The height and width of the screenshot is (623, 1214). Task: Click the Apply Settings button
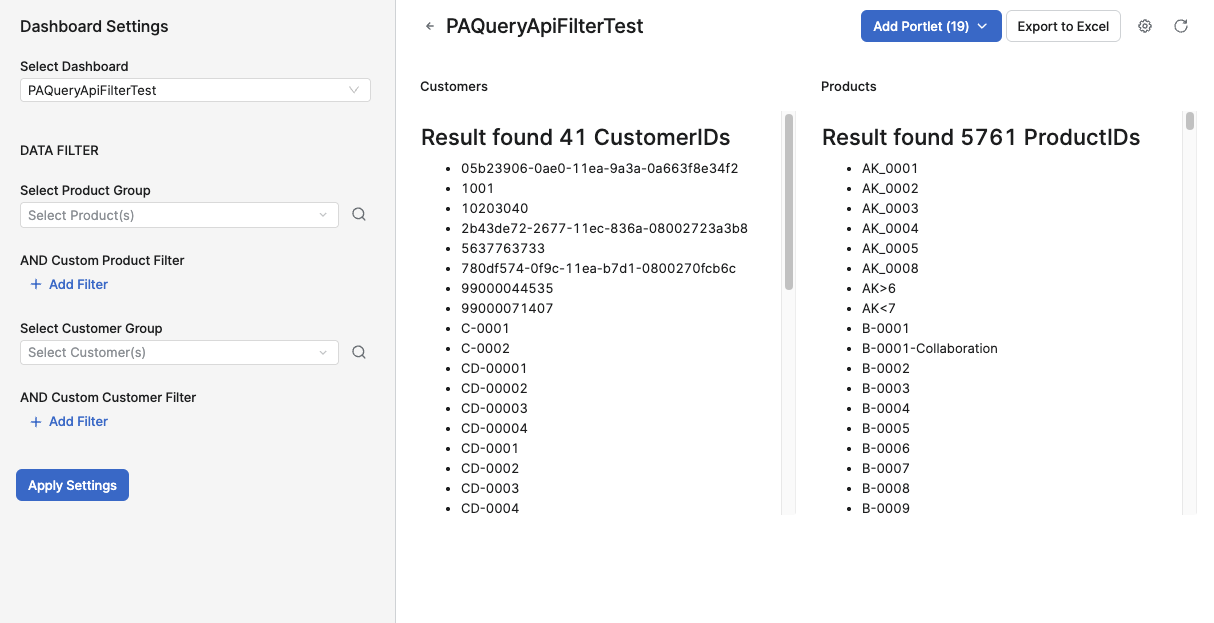coord(72,485)
